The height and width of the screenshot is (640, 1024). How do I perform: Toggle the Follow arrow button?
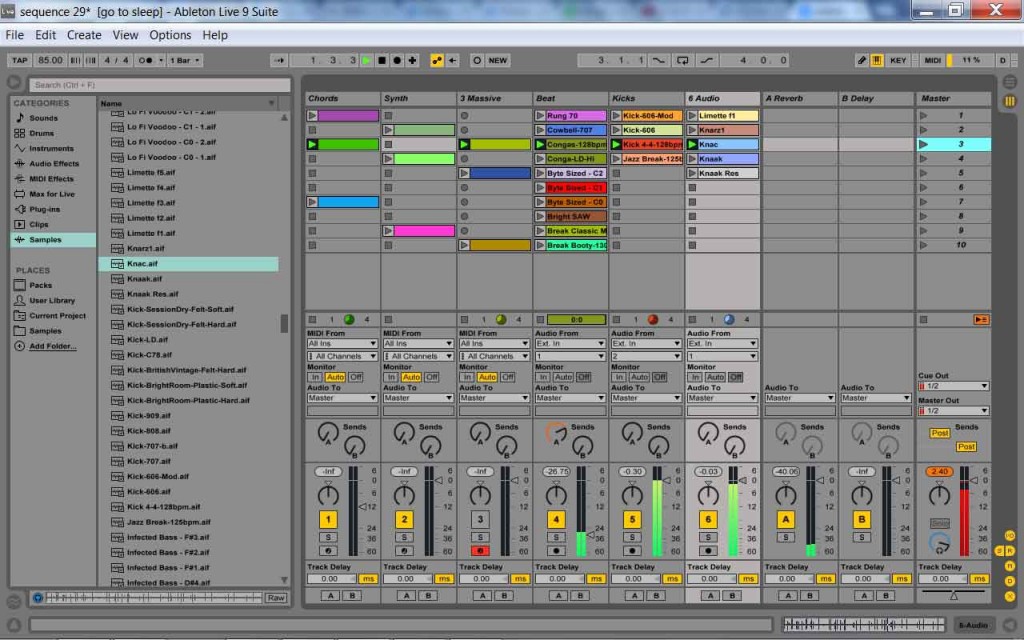(x=280, y=60)
